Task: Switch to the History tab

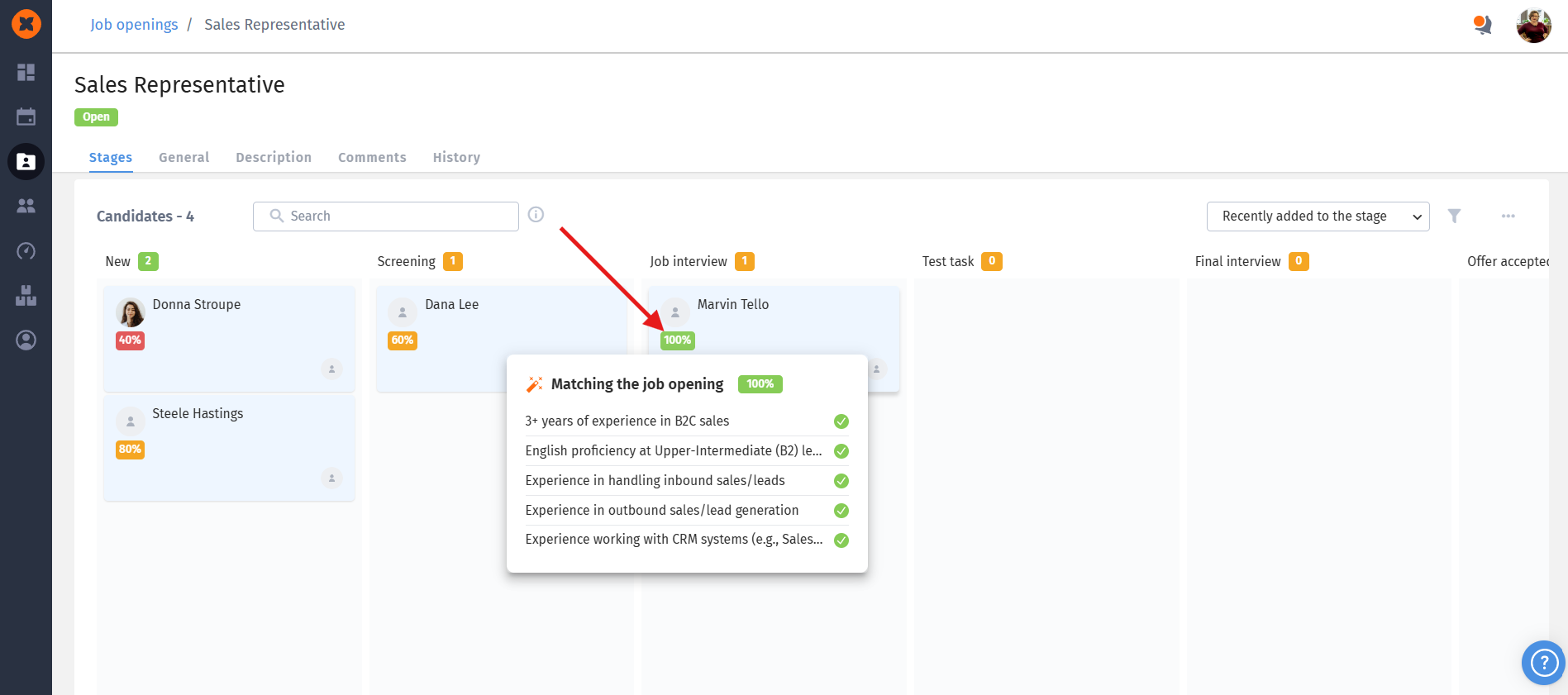Action: pos(456,157)
